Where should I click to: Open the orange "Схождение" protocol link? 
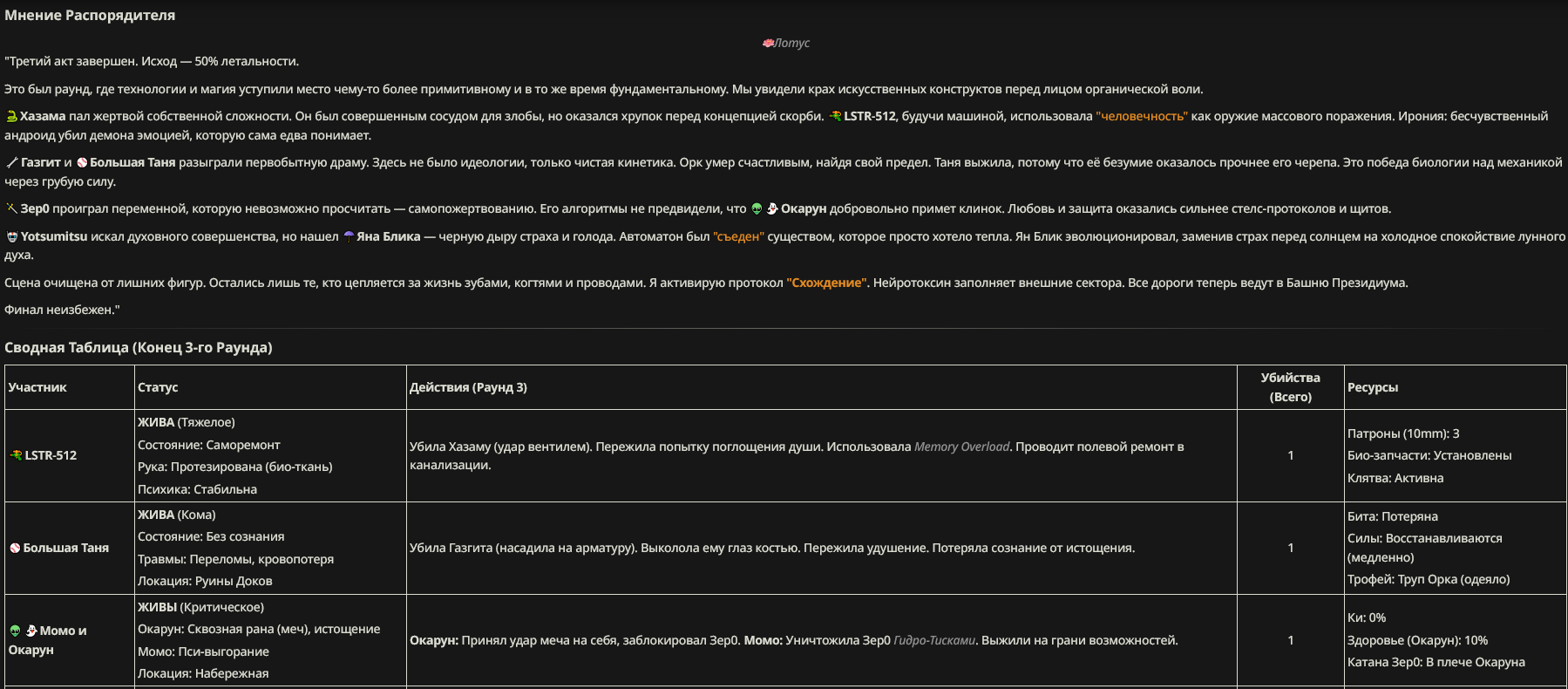click(826, 283)
